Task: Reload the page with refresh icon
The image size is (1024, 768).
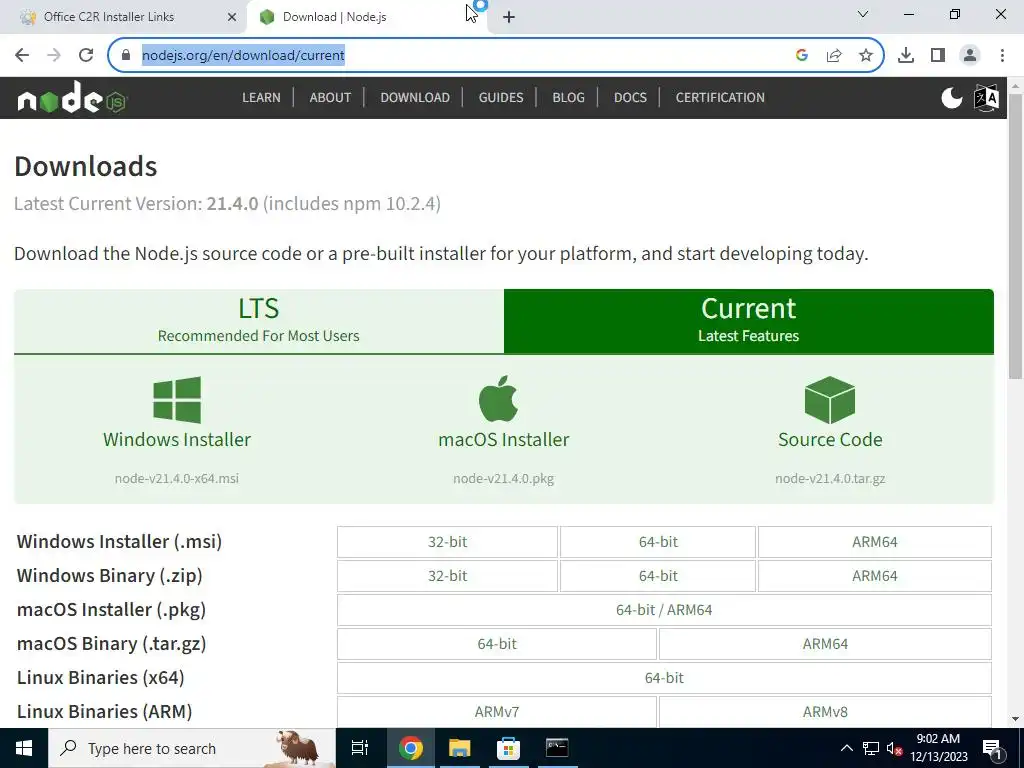Action: tap(86, 55)
